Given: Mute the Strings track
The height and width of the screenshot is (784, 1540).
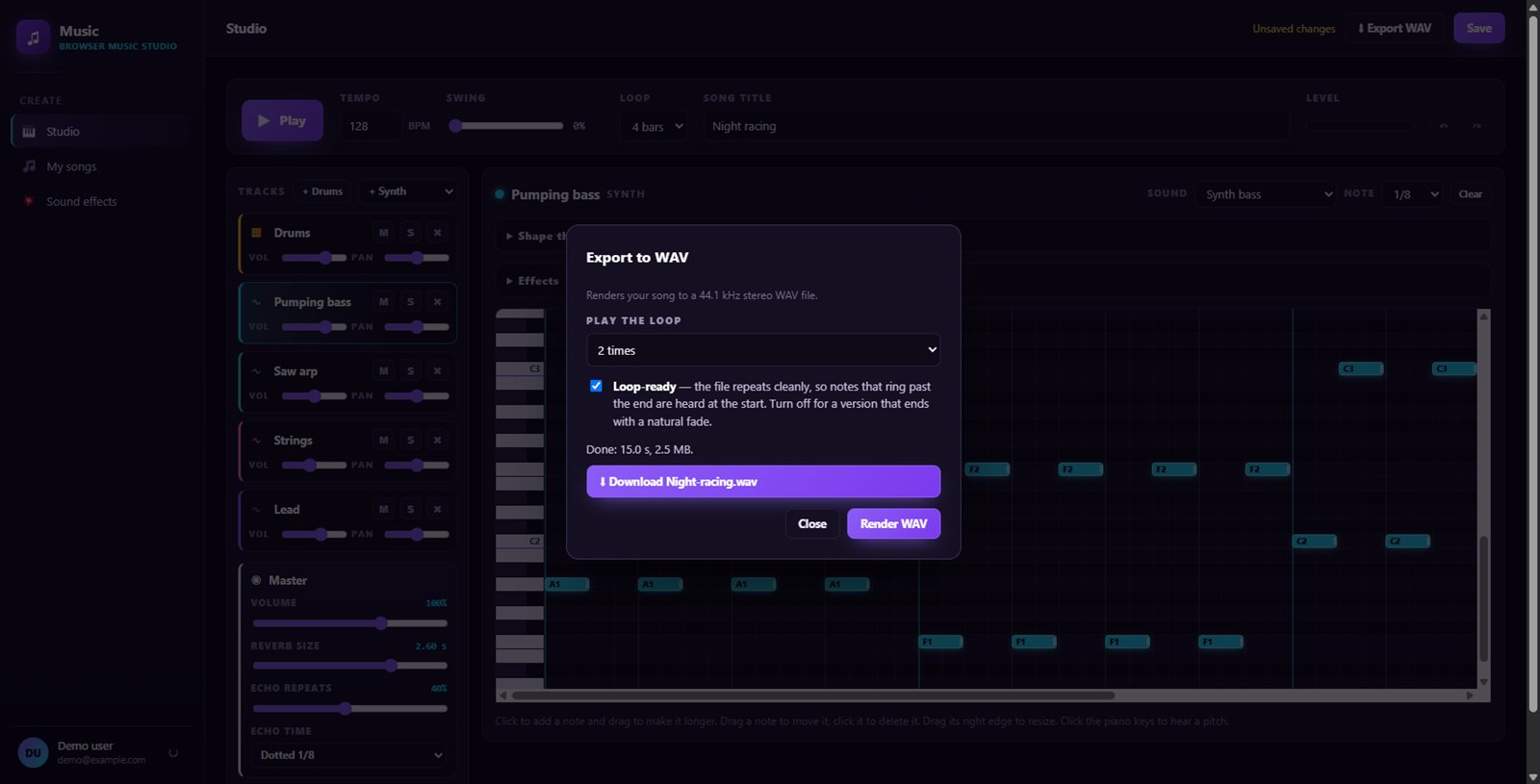Looking at the screenshot, I should click(384, 441).
